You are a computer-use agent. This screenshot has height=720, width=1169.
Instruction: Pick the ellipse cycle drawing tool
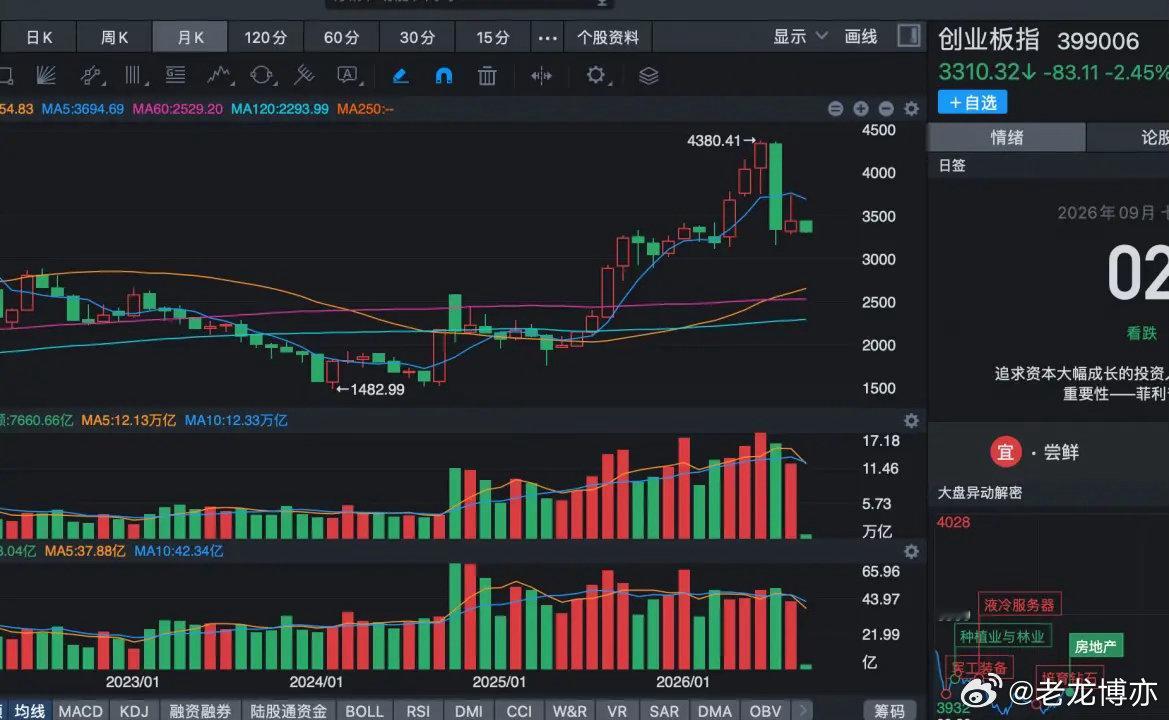(x=262, y=75)
